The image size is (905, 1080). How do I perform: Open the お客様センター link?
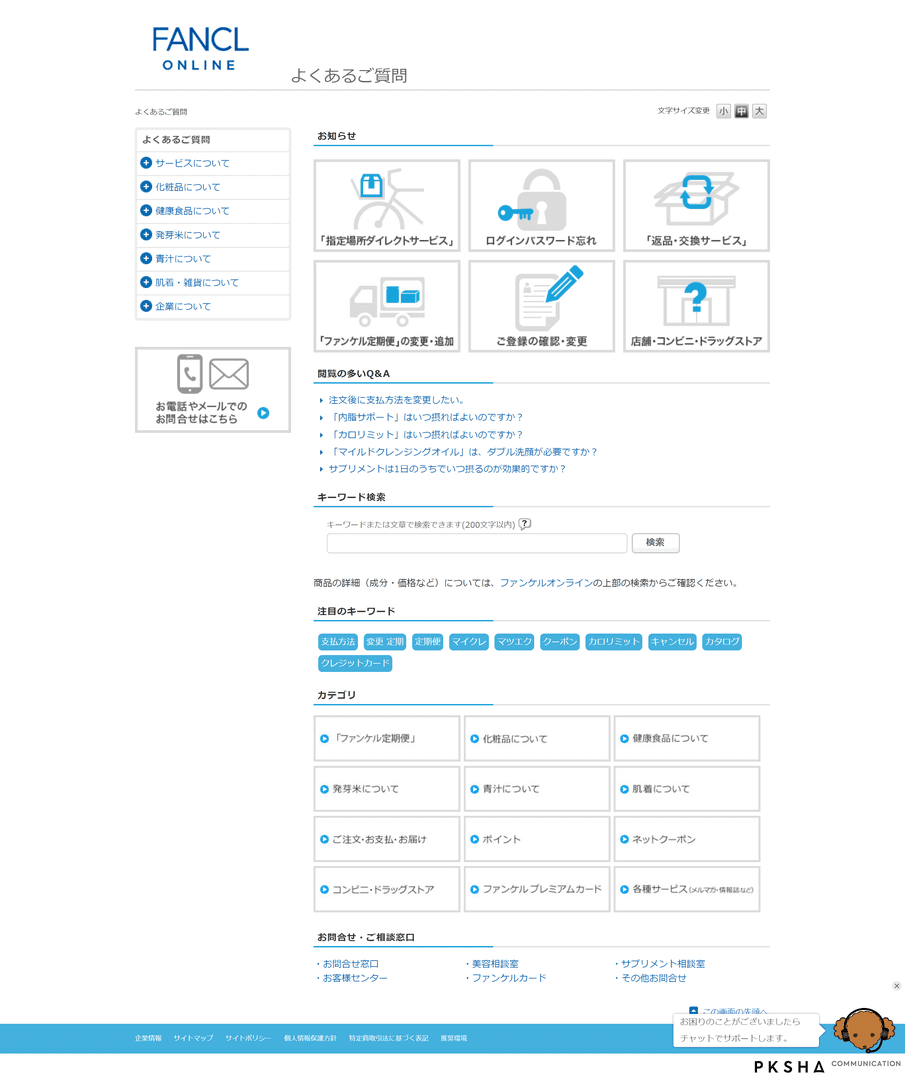pyautogui.click(x=355, y=978)
